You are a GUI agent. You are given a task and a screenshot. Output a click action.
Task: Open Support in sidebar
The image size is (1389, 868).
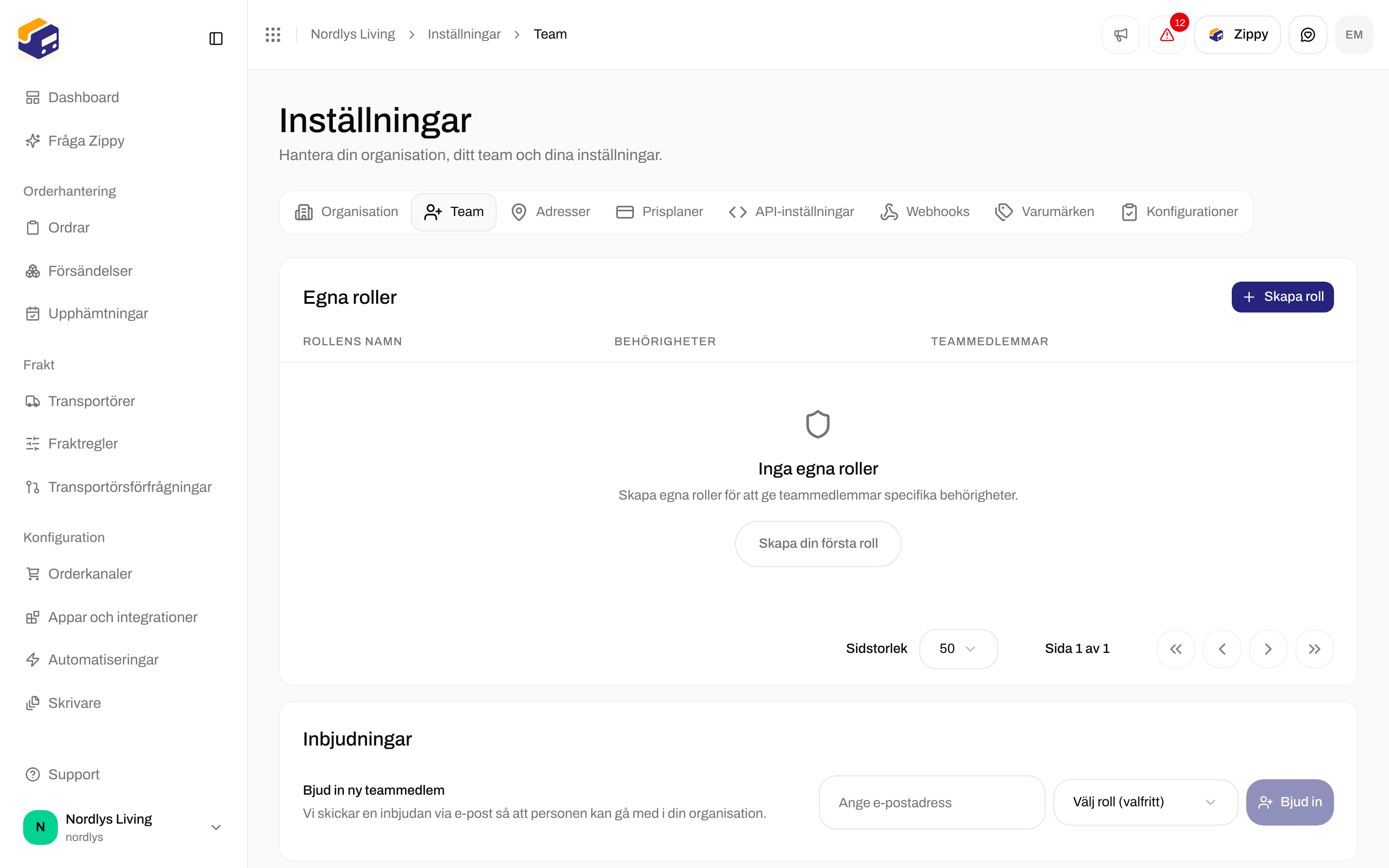(123, 774)
